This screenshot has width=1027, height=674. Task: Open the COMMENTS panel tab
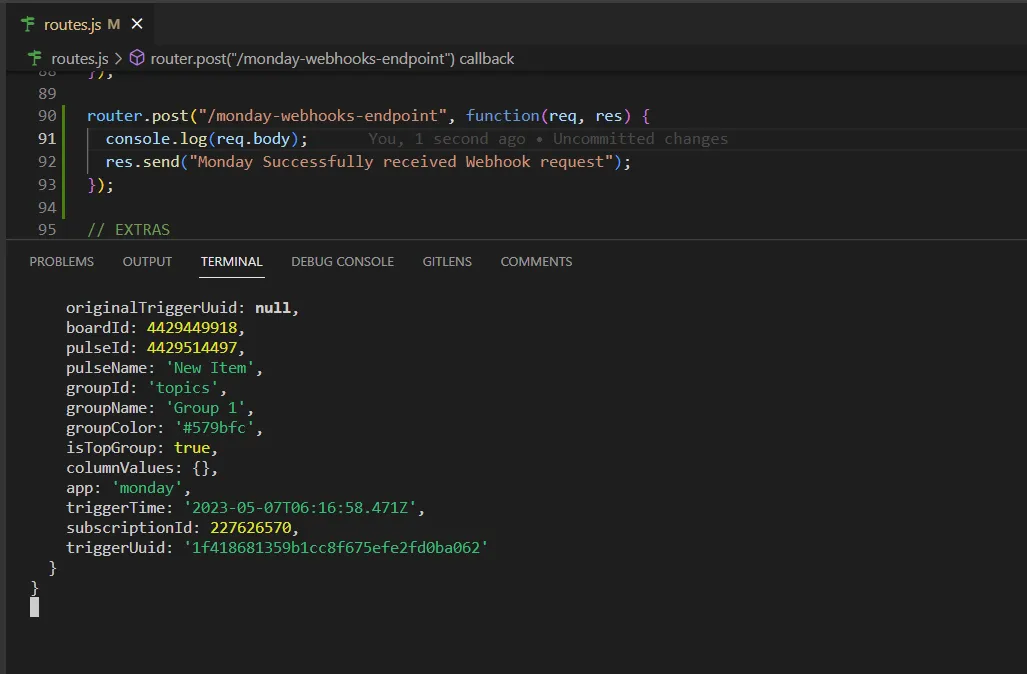[536, 261]
